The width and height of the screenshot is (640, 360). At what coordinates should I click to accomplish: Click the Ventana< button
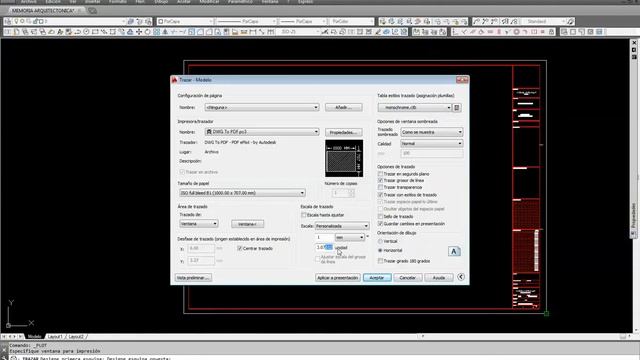(x=247, y=224)
